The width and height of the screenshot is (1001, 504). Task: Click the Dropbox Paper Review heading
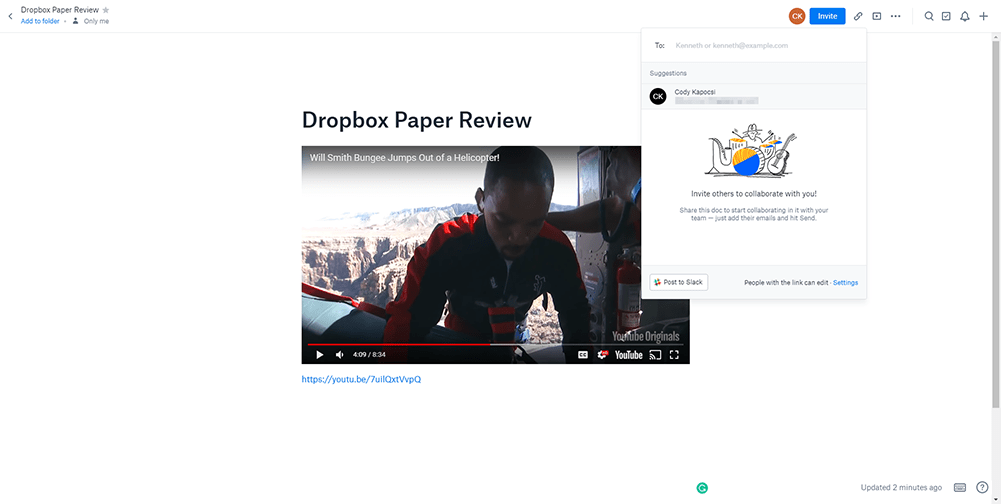click(416, 119)
